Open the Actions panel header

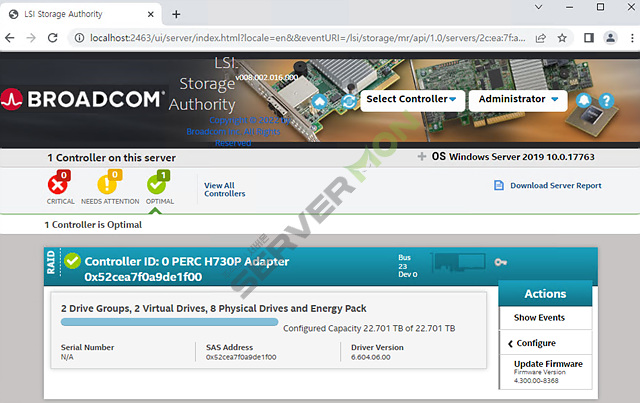click(545, 294)
